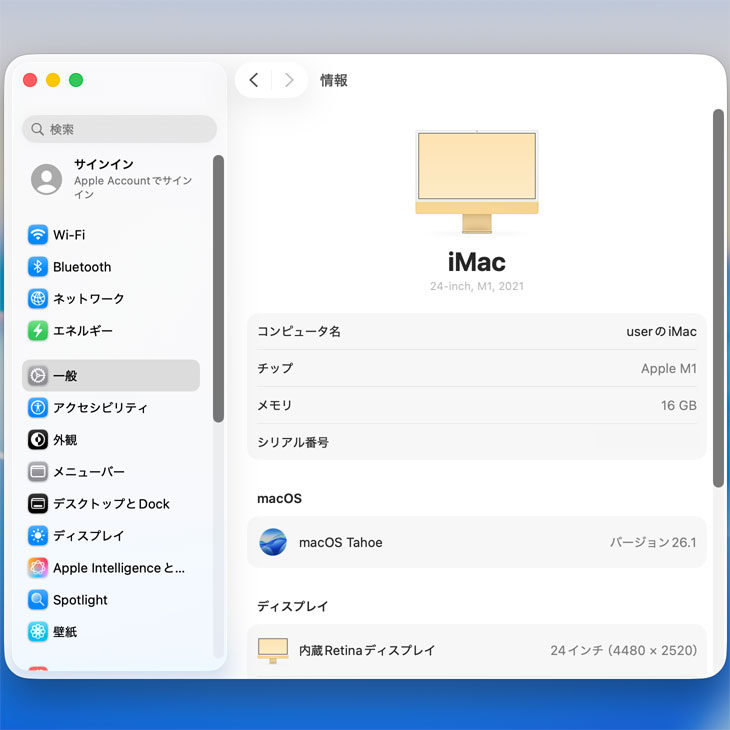This screenshot has width=730, height=730.
Task: Select the ネットワーク globe icon
Action: click(x=38, y=299)
